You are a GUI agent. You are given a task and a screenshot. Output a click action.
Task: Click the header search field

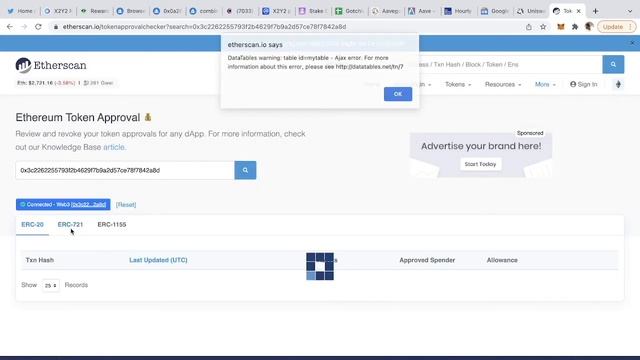(510, 64)
